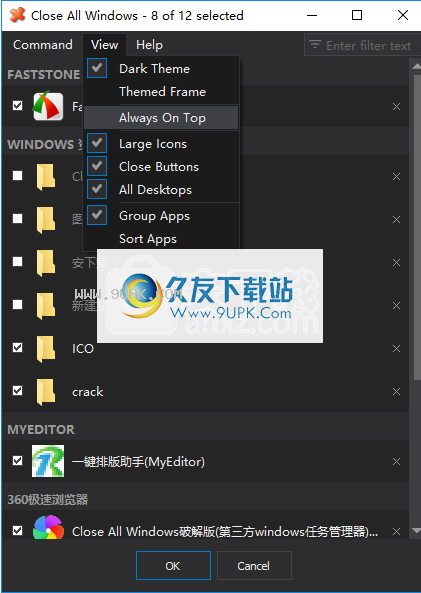
Task: Click the MyEditor app icon
Action: click(48, 461)
